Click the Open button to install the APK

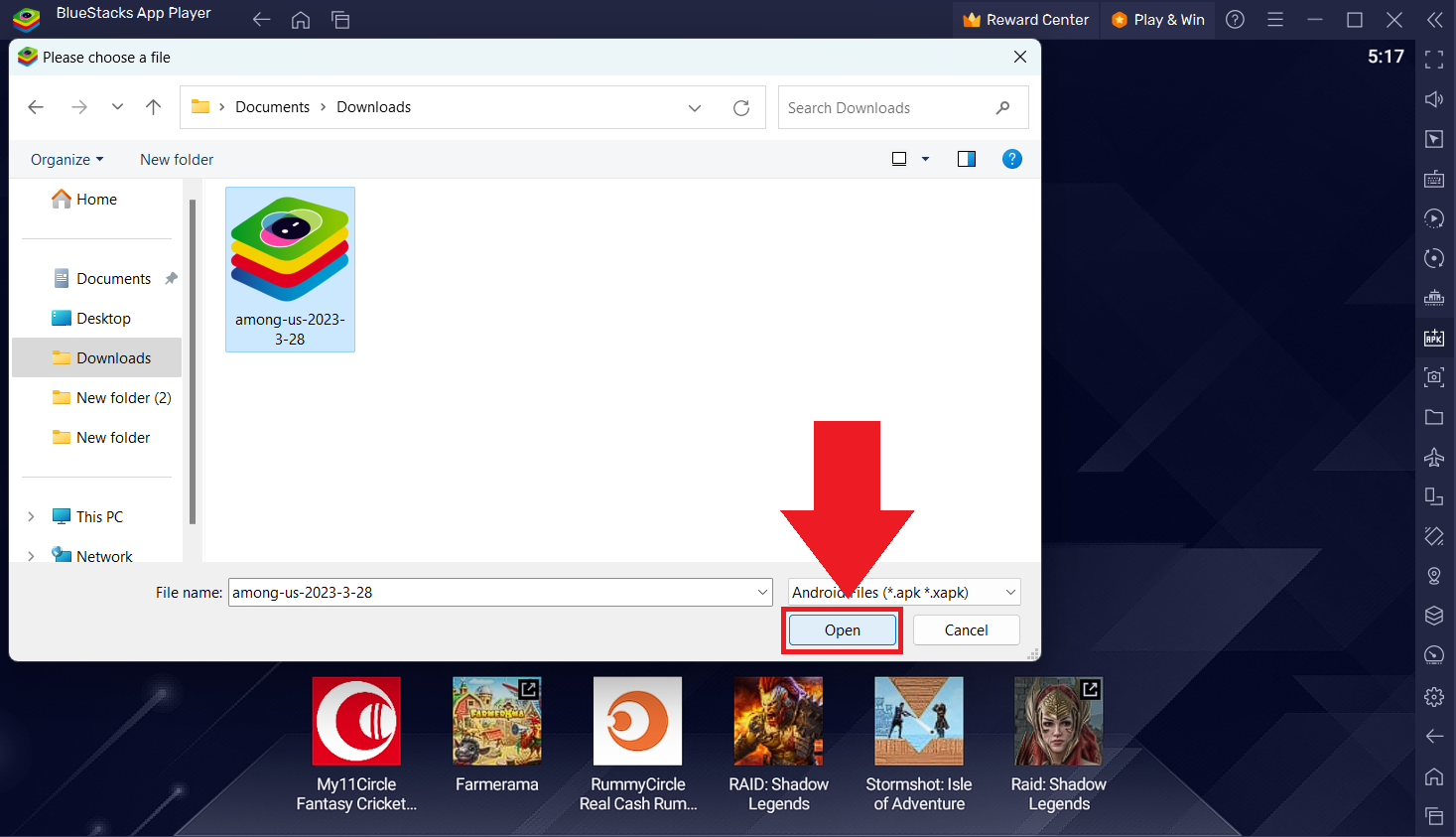(841, 629)
